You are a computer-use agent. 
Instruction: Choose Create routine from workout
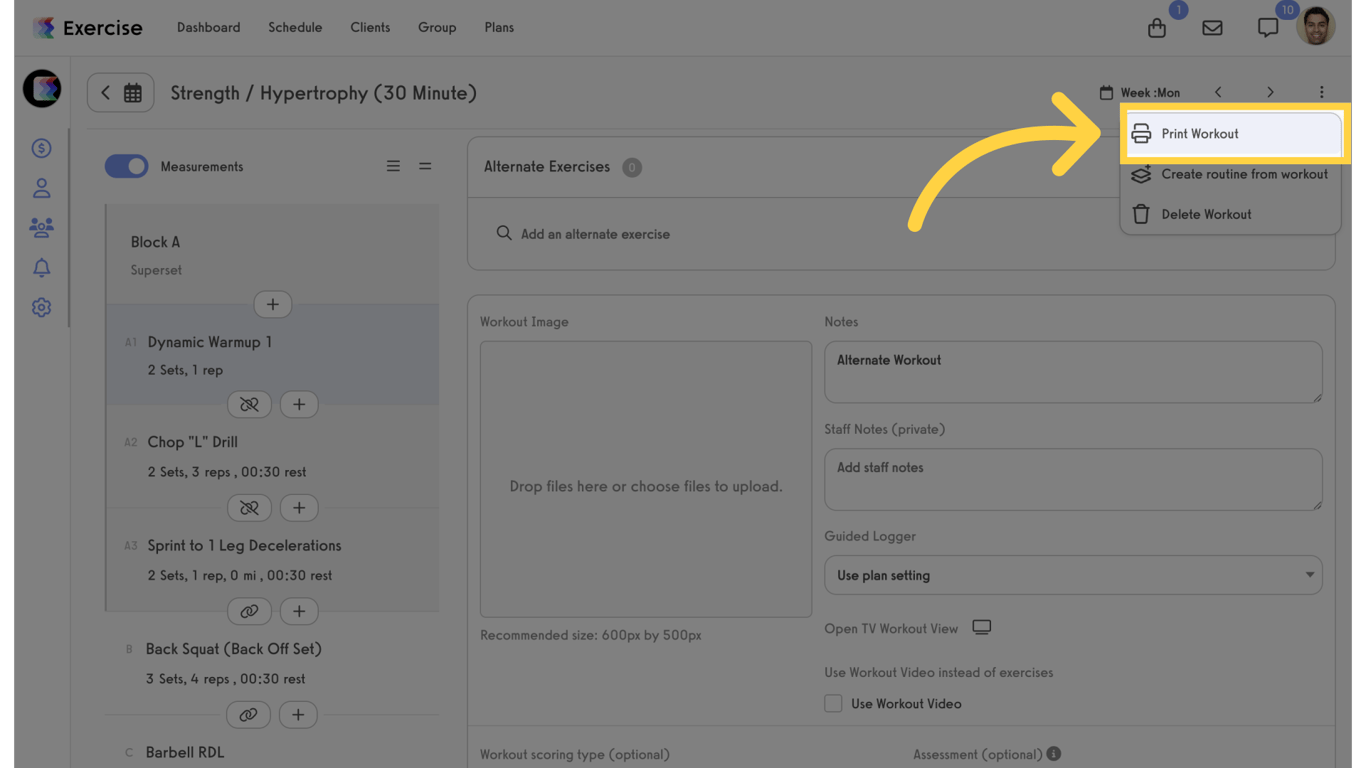click(1231, 174)
